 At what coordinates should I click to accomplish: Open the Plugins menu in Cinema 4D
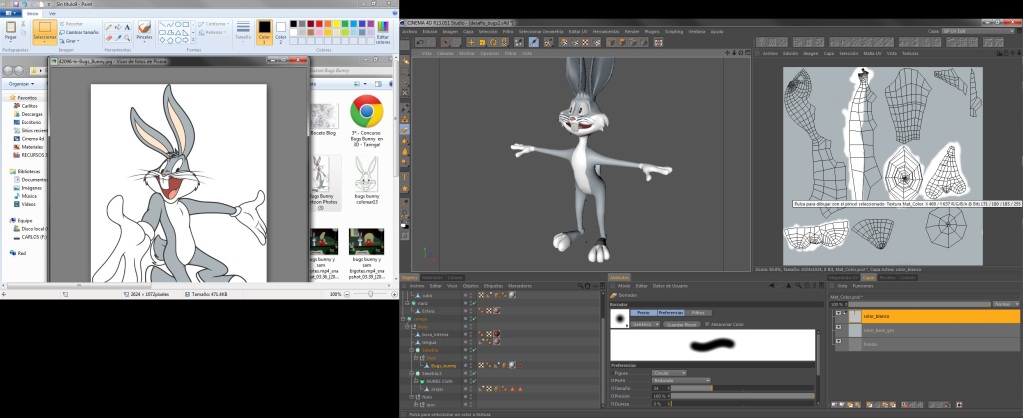click(651, 31)
